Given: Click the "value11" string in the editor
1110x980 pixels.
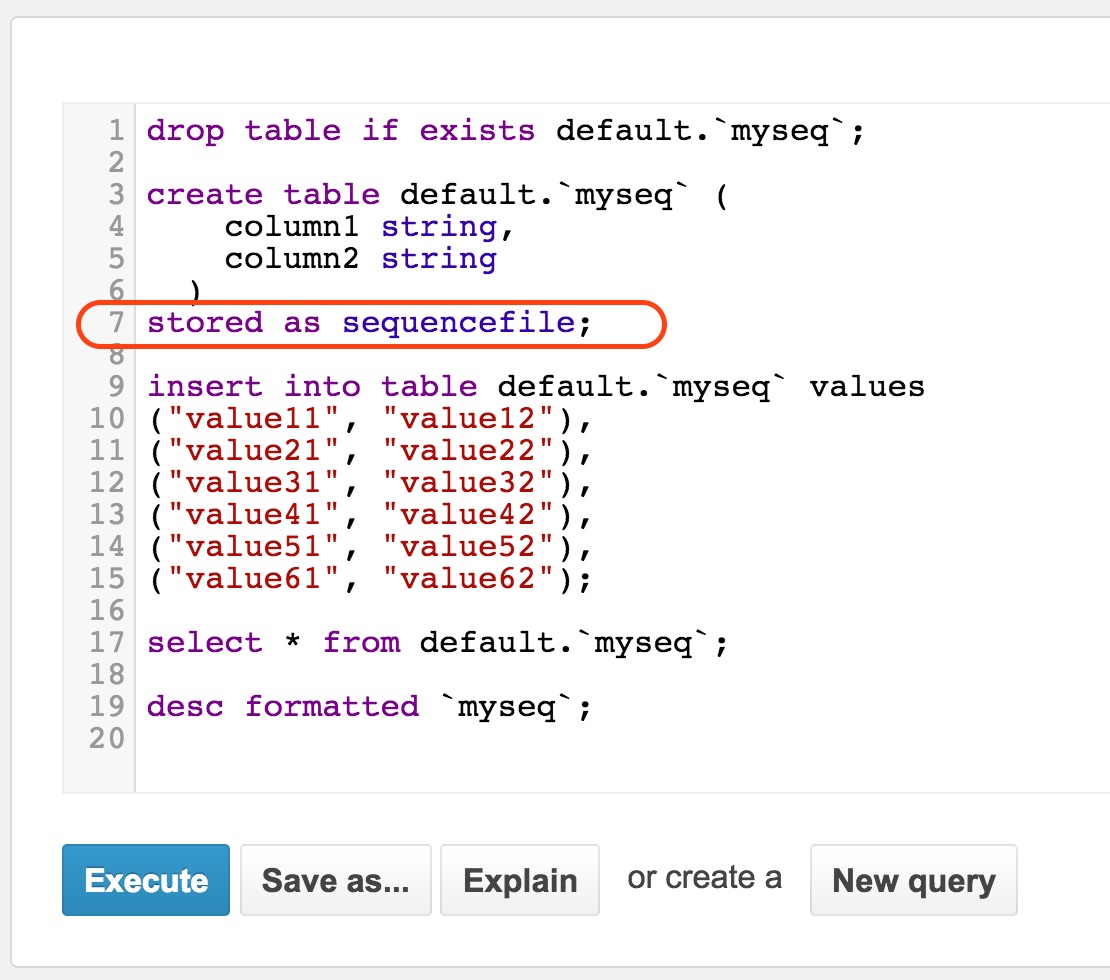Looking at the screenshot, I should click(x=254, y=419).
